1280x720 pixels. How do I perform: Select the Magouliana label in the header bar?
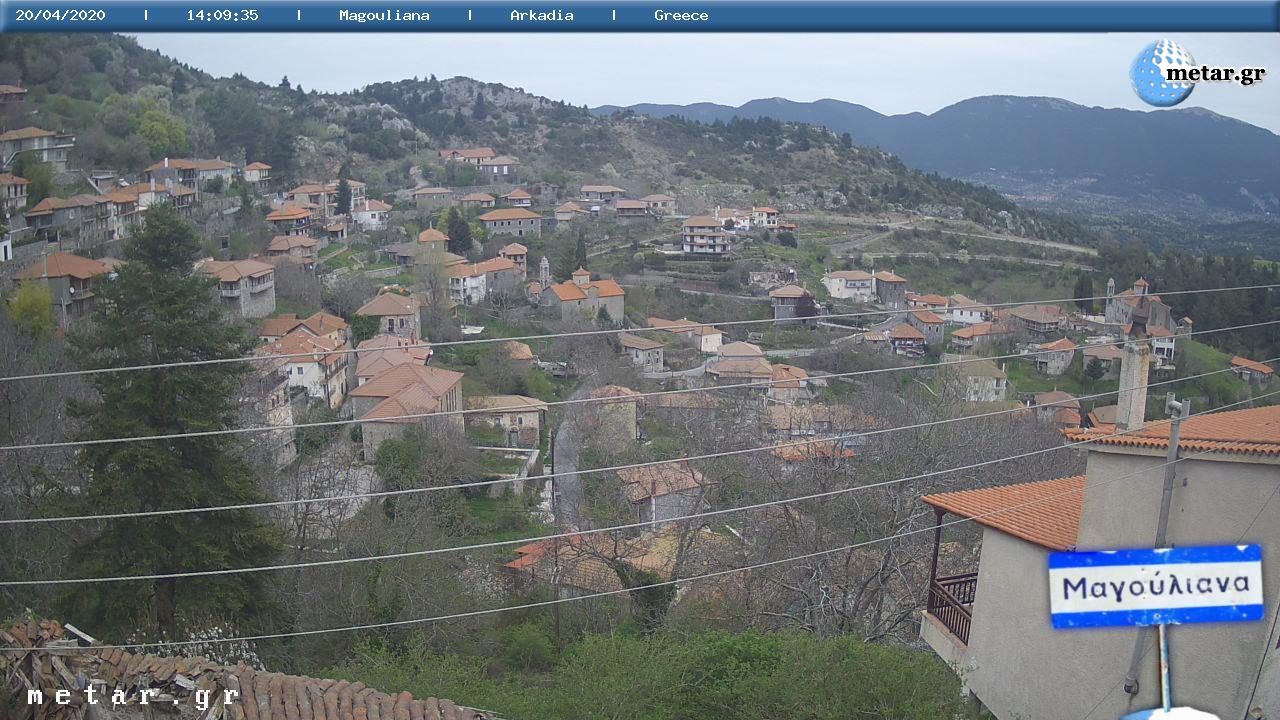pyautogui.click(x=384, y=15)
